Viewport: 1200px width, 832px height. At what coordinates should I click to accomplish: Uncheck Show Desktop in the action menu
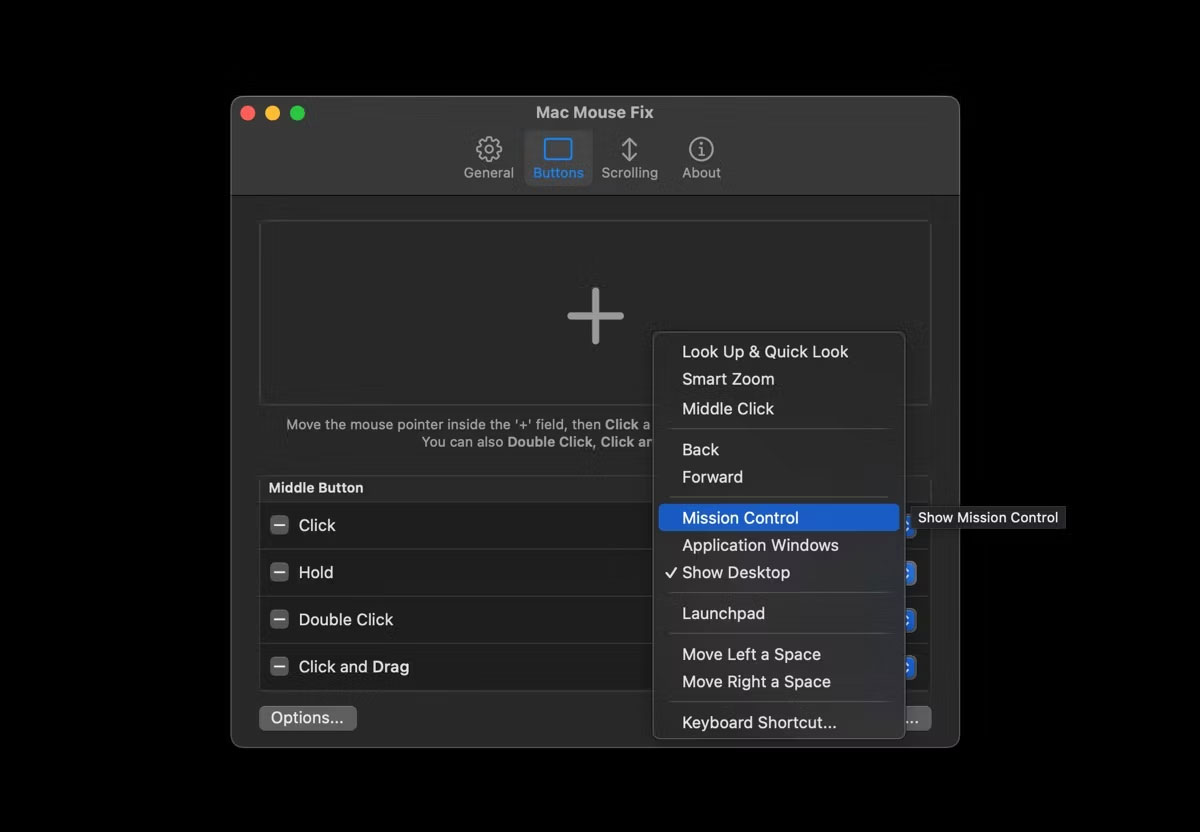(736, 572)
